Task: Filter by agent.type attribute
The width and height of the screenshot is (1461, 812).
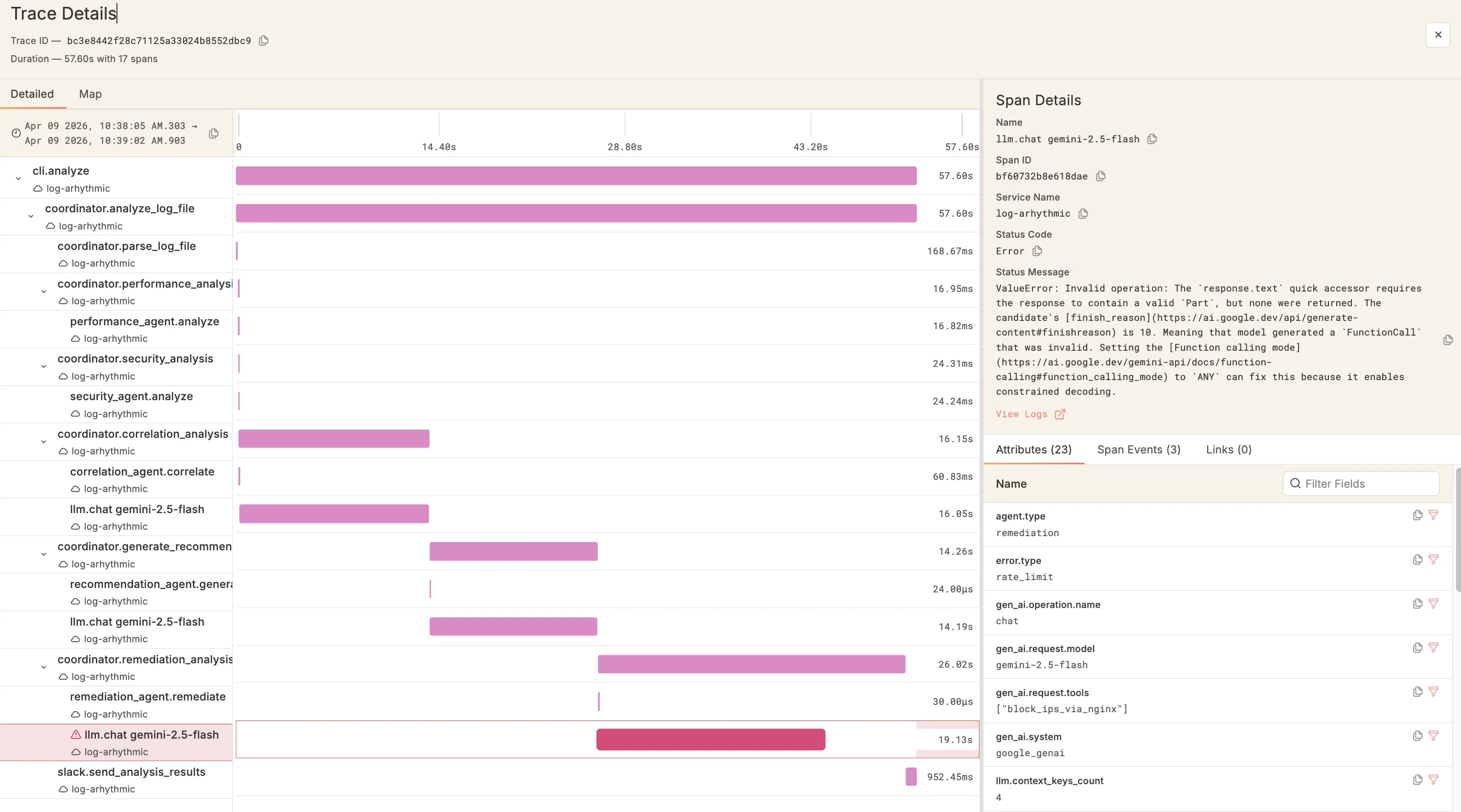Action: point(1433,516)
